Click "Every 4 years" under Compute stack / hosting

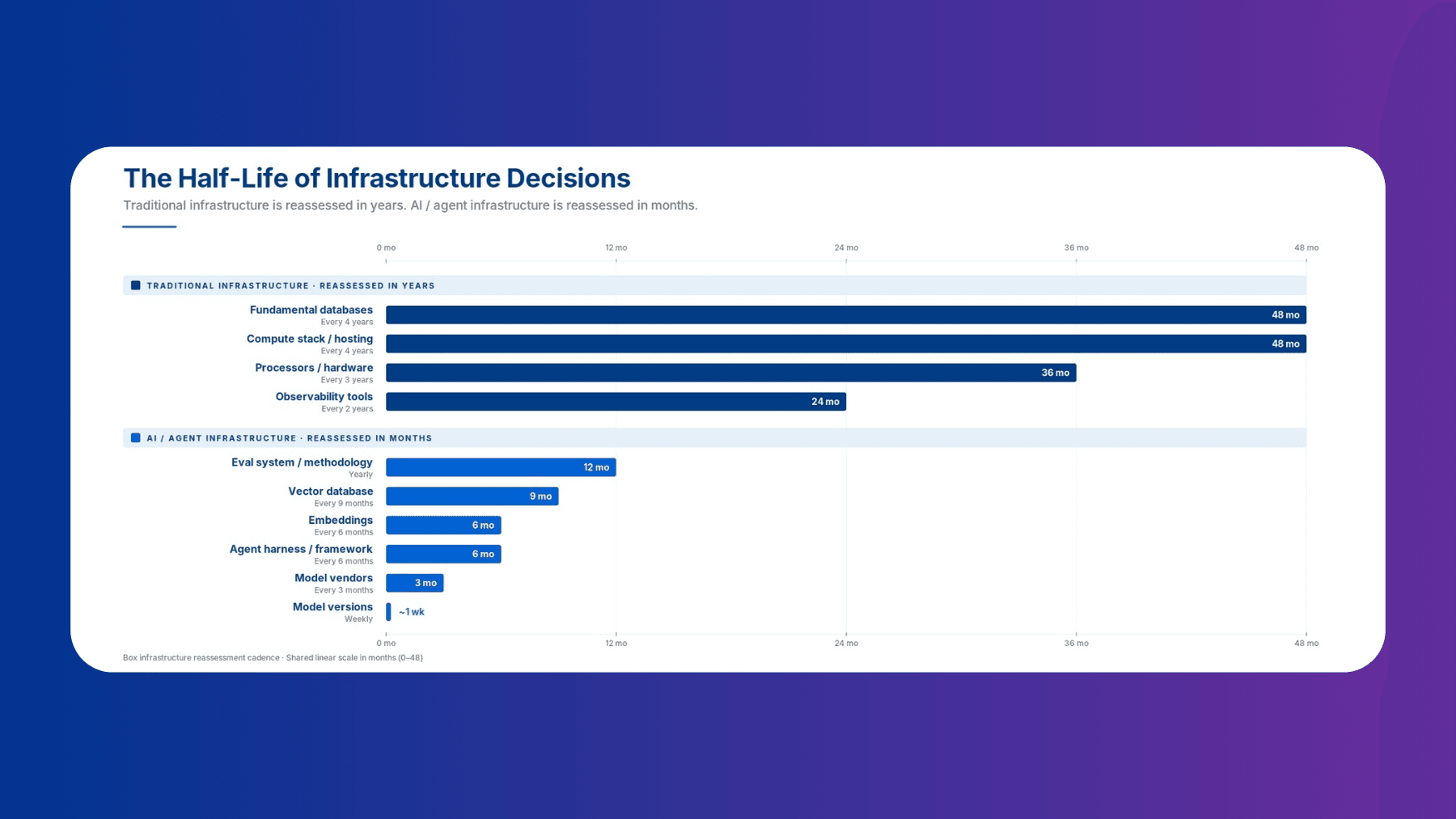pos(347,351)
